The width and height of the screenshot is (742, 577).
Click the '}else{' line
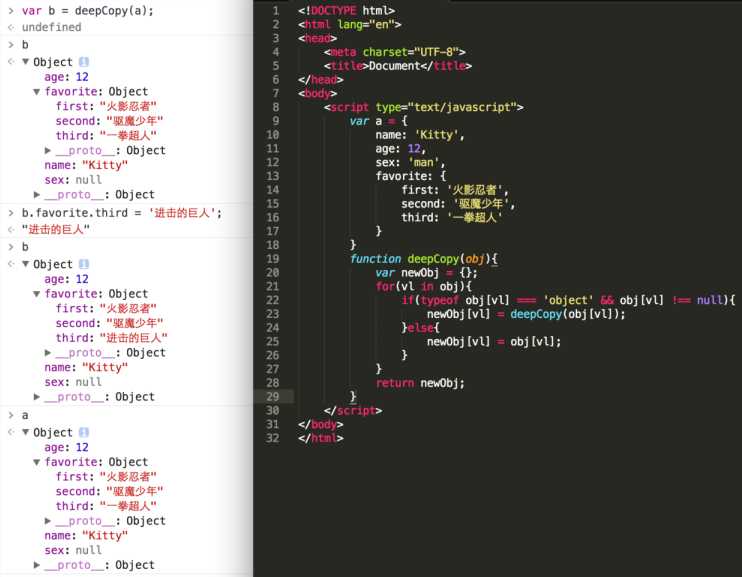[x=420, y=328]
